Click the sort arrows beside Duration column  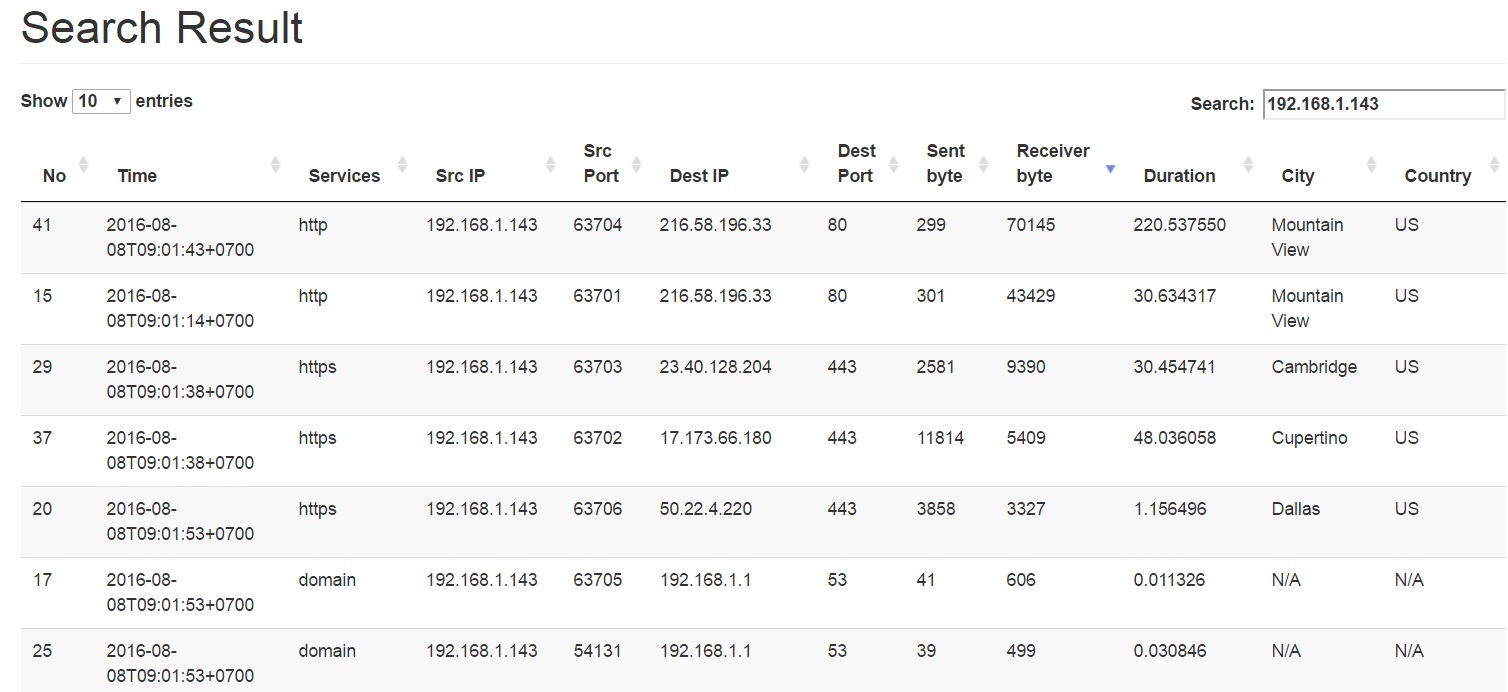[x=1248, y=164]
